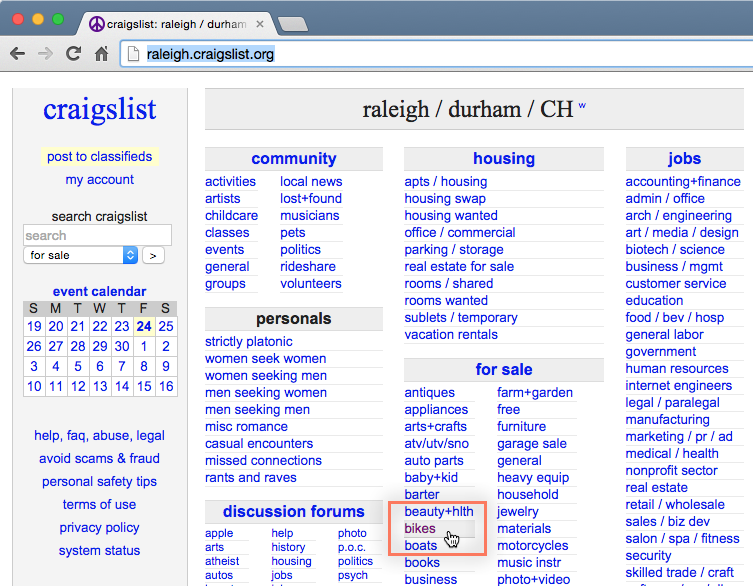Image resolution: width=753 pixels, height=586 pixels.
Task: Open the for sale category dropdown
Action: point(80,255)
